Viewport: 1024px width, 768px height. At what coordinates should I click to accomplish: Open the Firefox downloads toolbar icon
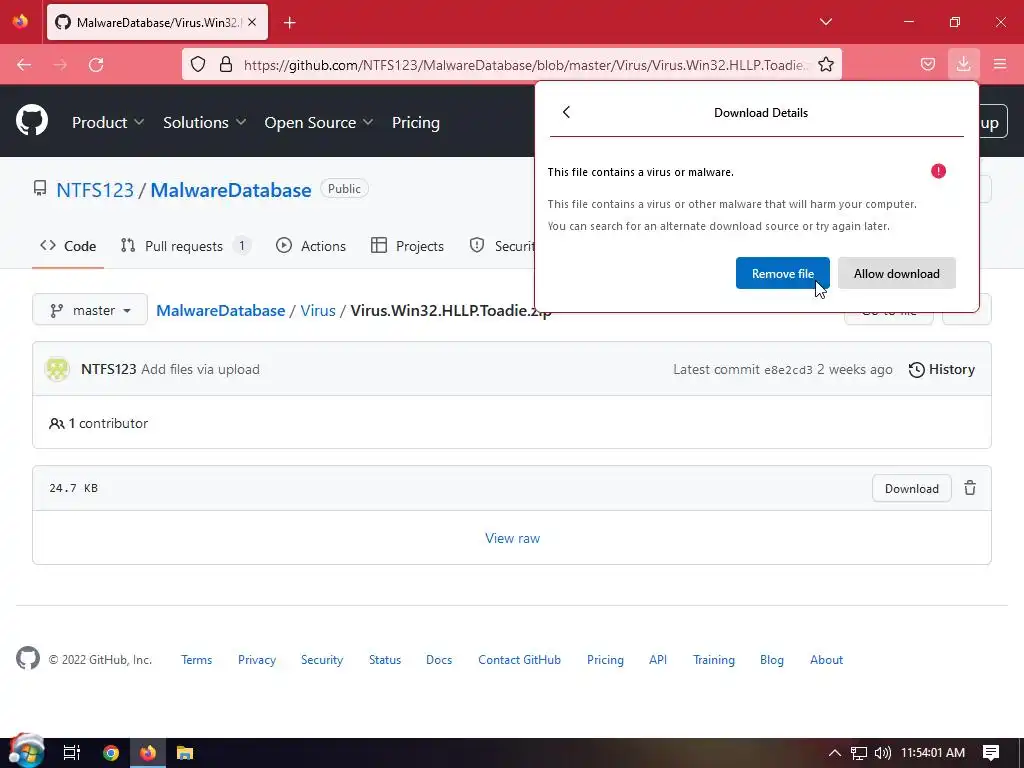click(x=963, y=64)
